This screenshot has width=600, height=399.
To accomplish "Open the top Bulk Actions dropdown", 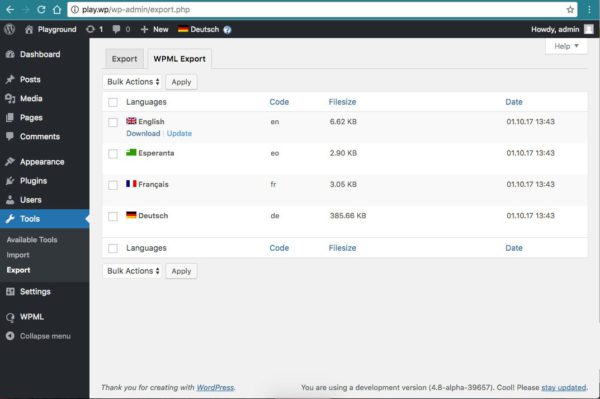I will coord(132,82).
